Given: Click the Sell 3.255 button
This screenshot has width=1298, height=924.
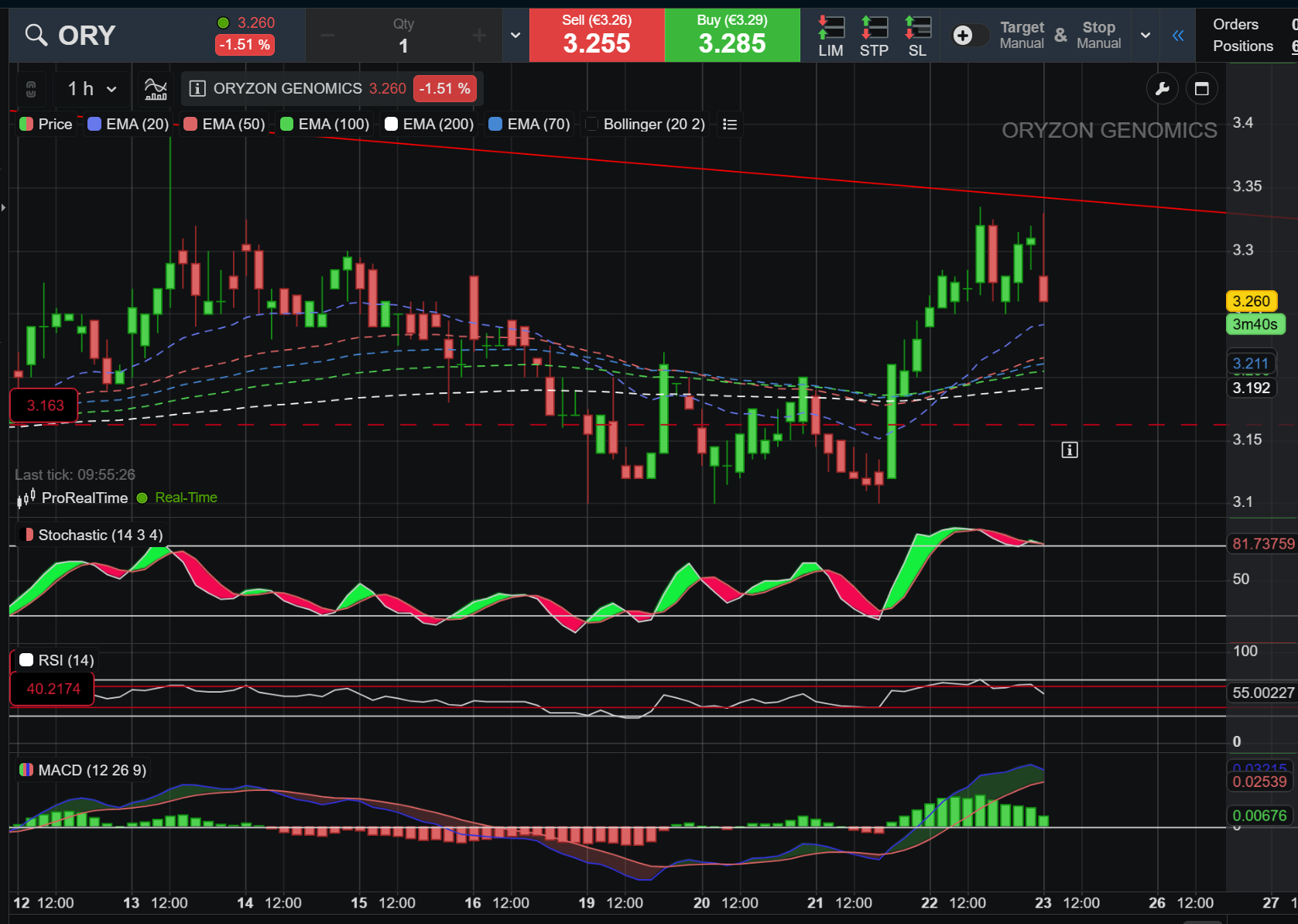Looking at the screenshot, I should 597,36.
